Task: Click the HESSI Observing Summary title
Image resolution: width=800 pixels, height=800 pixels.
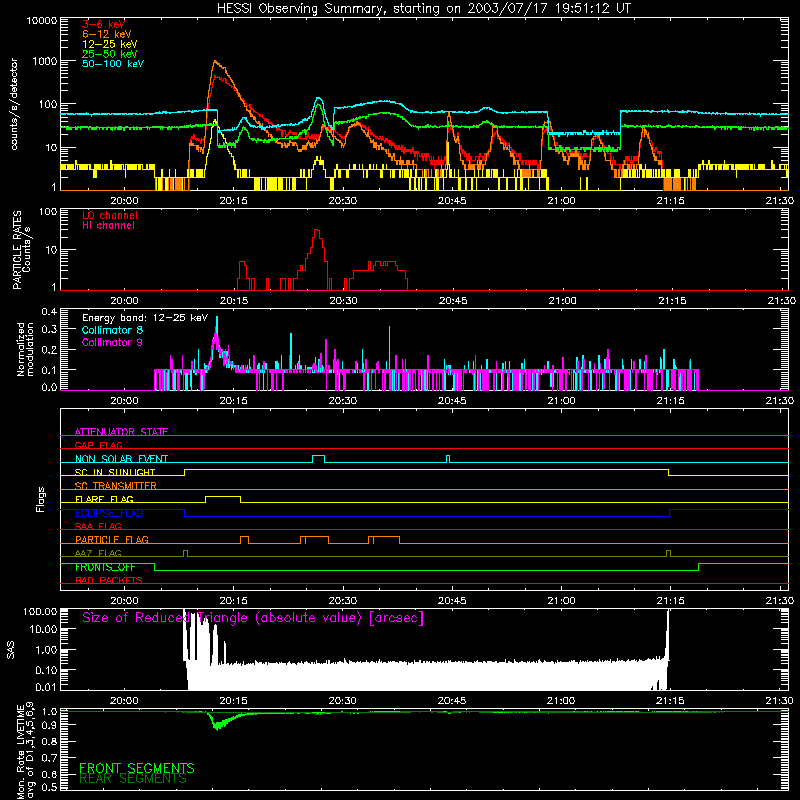Action: pos(424,9)
